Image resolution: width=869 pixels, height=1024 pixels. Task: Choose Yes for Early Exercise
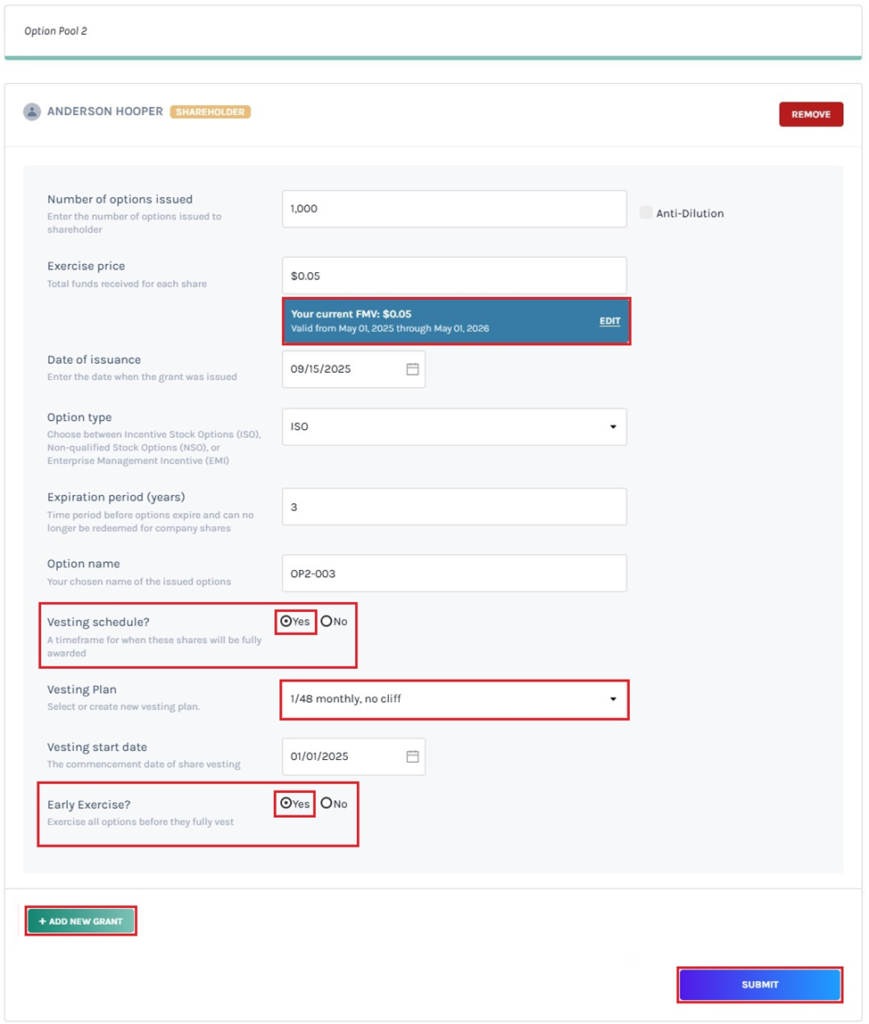(287, 804)
